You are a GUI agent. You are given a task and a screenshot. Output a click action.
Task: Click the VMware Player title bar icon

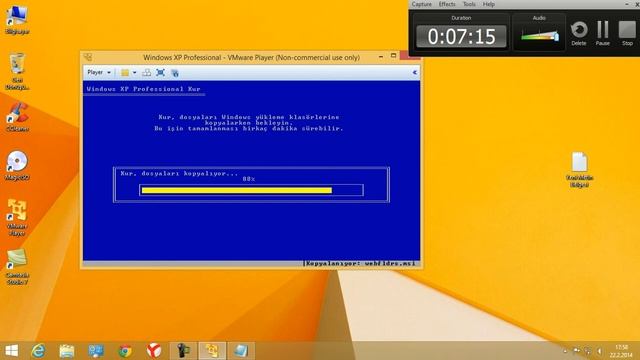(x=88, y=57)
